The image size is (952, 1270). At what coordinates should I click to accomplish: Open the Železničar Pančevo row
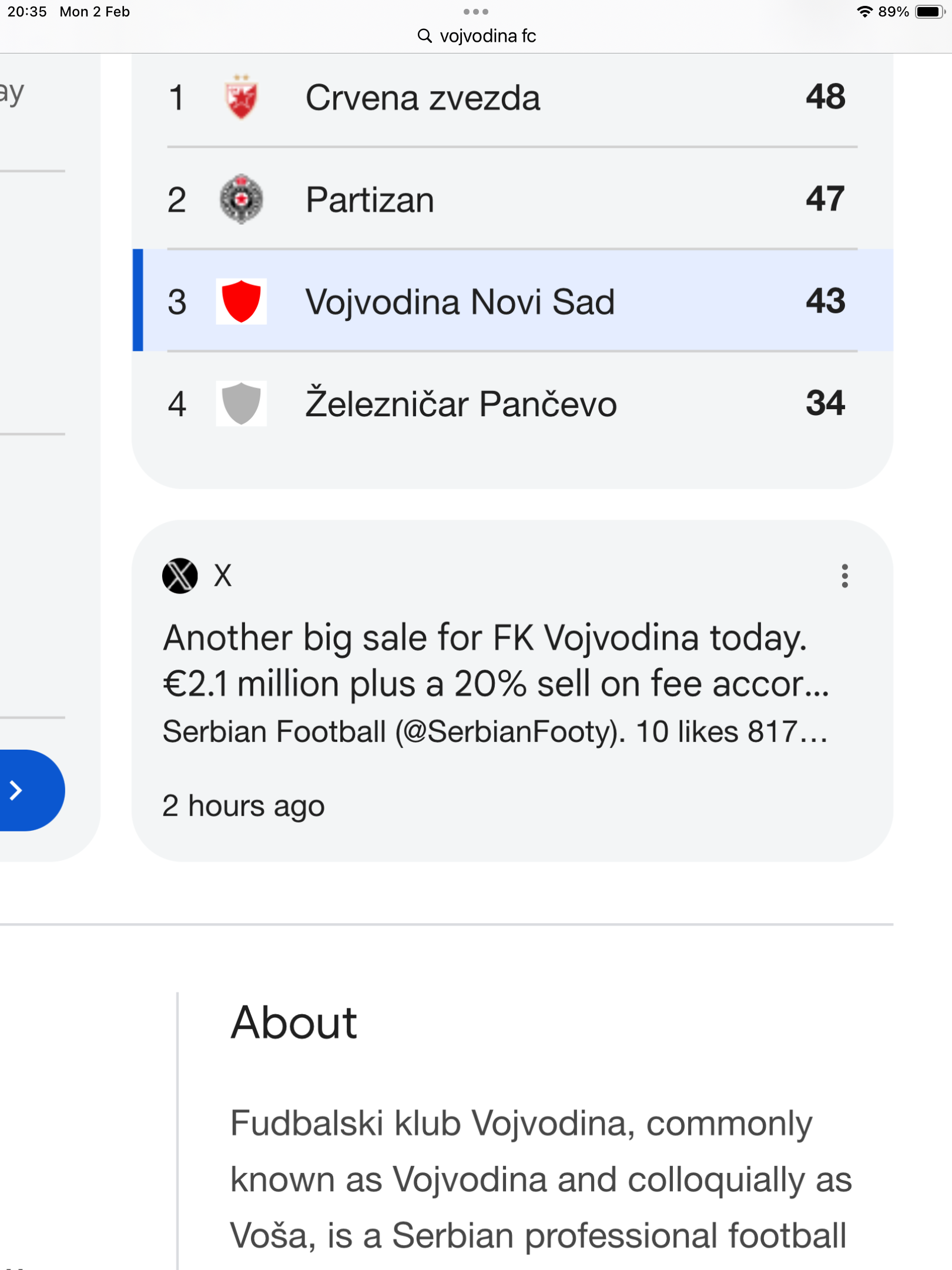coord(461,403)
